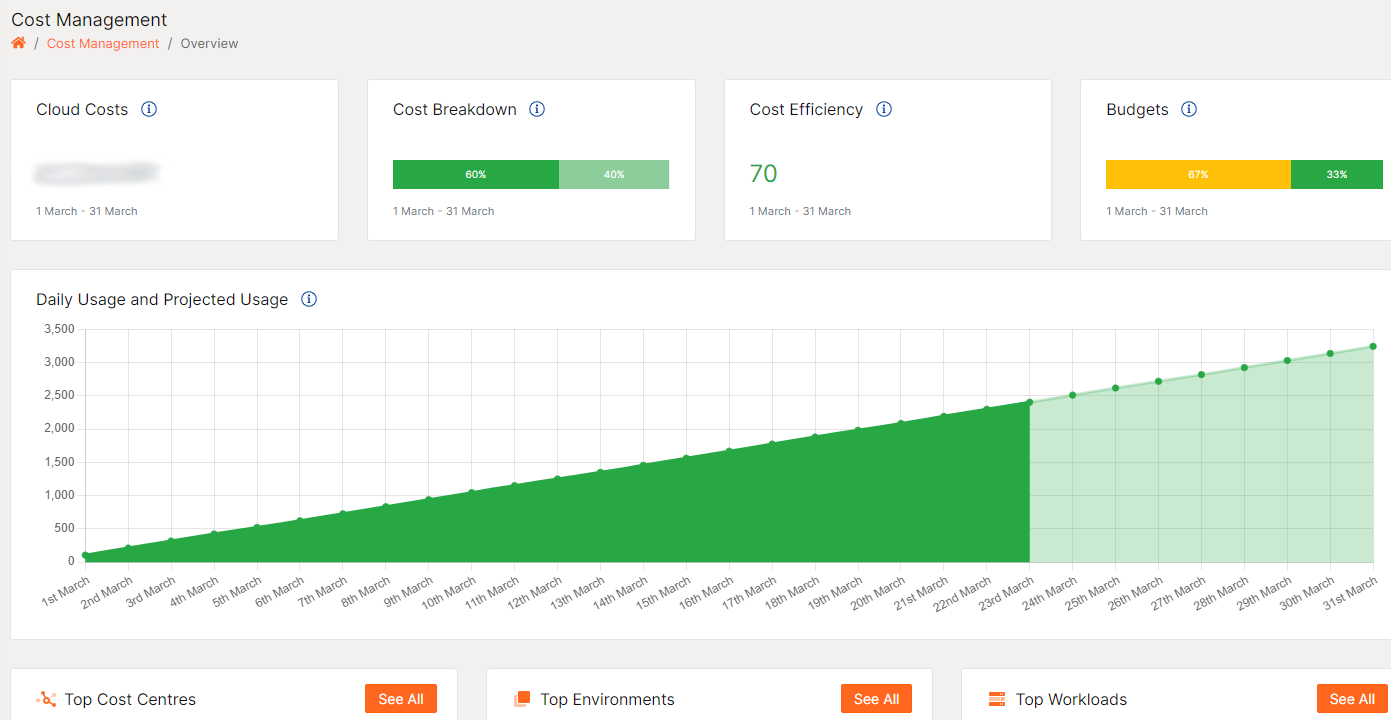The image size is (1391, 720).
Task: See All top cost centres
Action: 401,699
